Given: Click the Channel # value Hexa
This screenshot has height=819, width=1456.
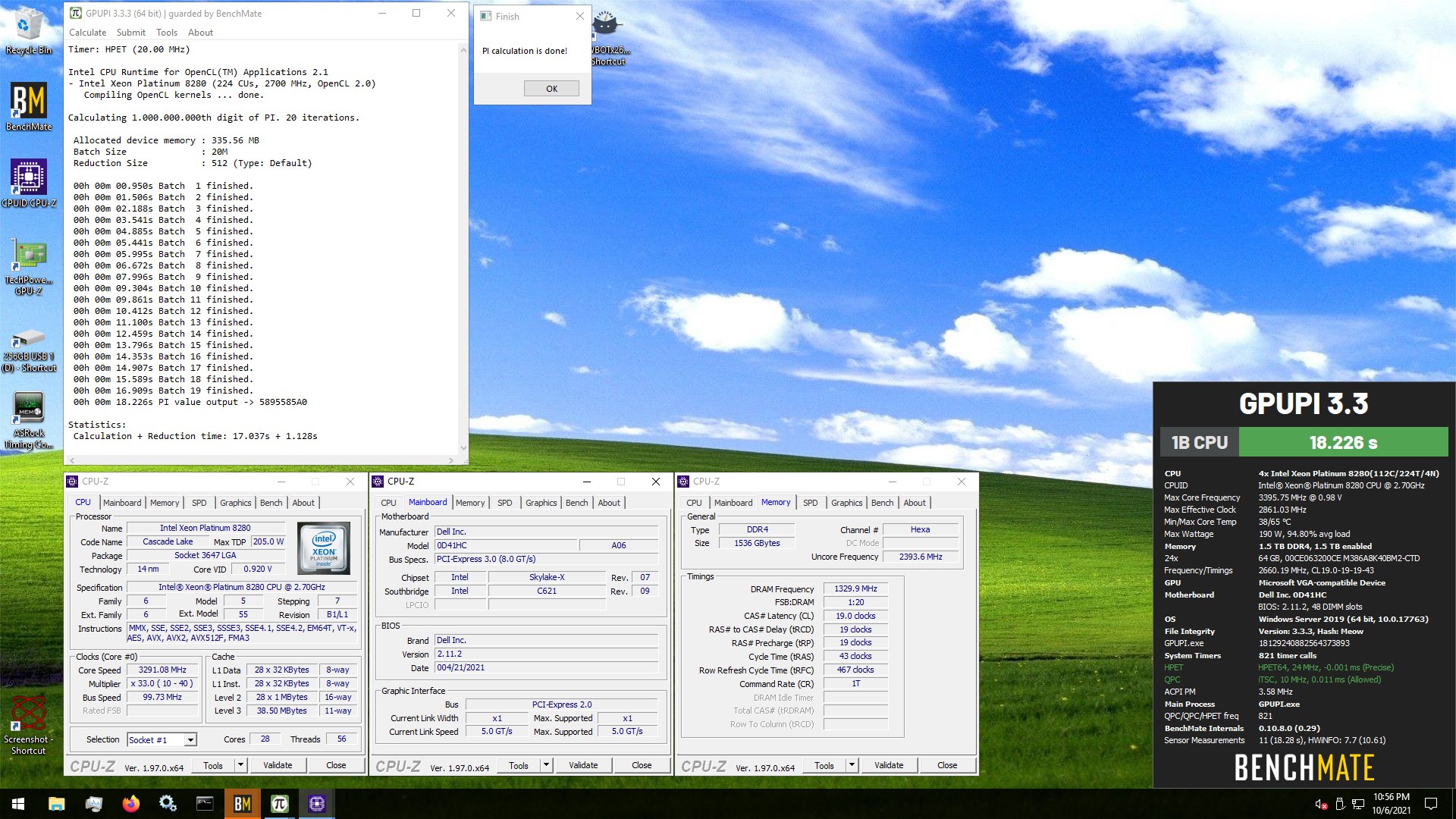Looking at the screenshot, I should (x=921, y=530).
